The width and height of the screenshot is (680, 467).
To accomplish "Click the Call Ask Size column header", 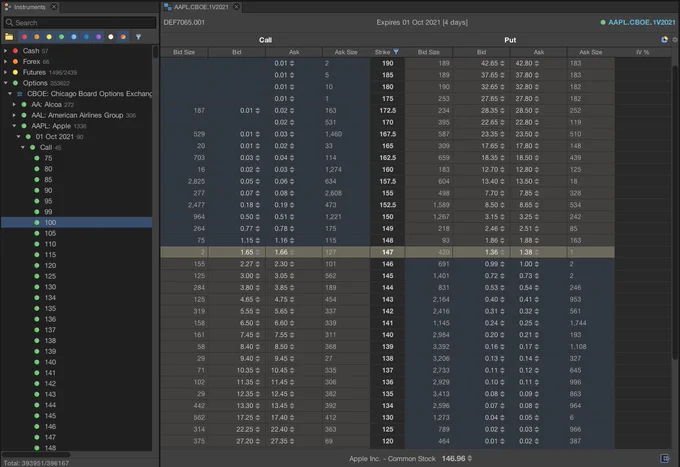I will tap(346, 52).
